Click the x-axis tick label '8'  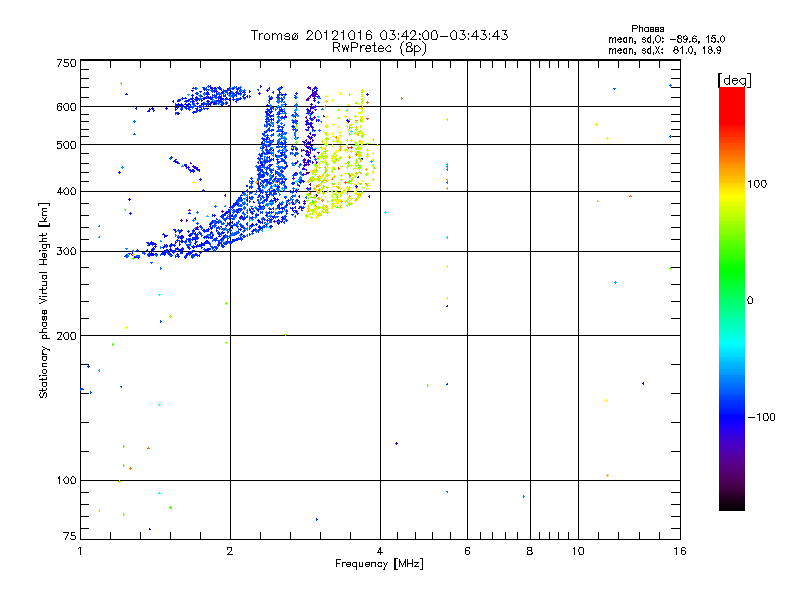pyautogui.click(x=530, y=551)
